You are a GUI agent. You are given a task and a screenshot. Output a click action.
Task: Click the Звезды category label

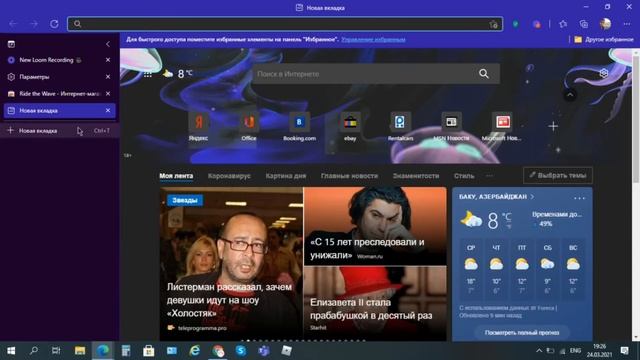pos(185,200)
